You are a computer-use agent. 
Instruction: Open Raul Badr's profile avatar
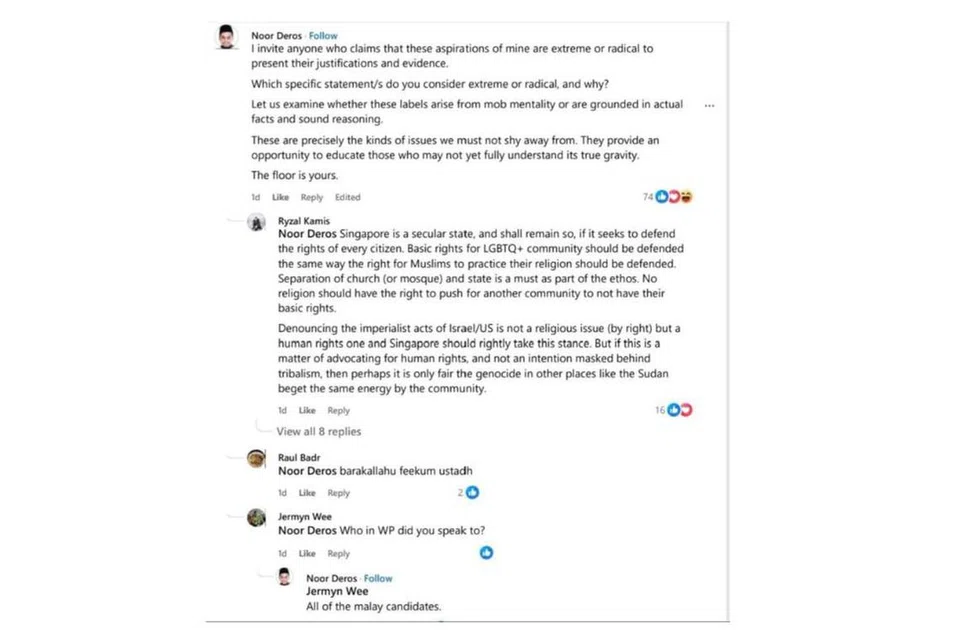pyautogui.click(x=256, y=458)
